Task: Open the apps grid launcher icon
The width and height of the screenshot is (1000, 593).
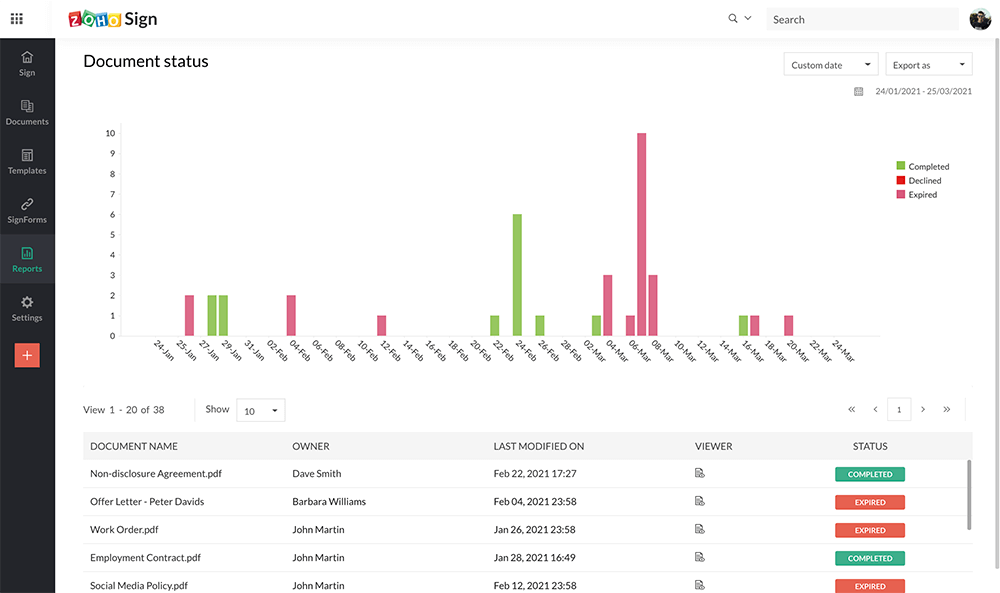Action: click(17, 19)
